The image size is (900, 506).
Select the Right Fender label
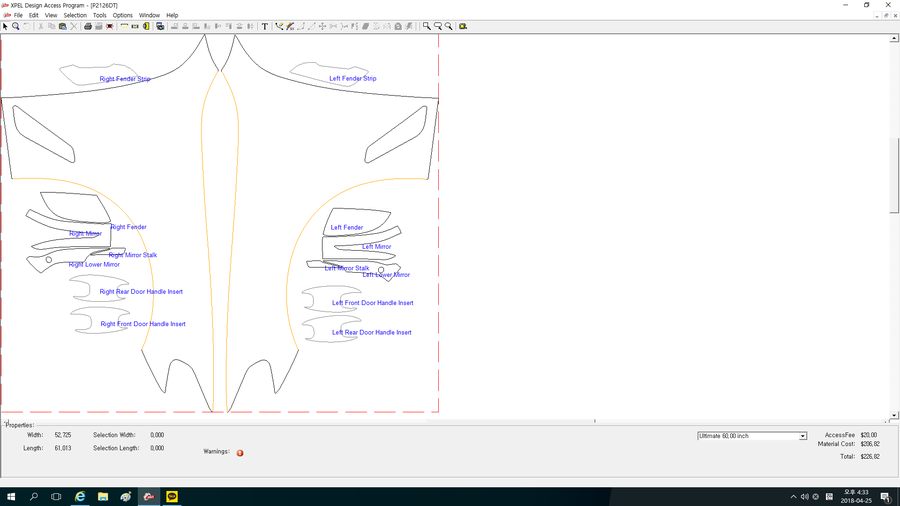[129, 227]
